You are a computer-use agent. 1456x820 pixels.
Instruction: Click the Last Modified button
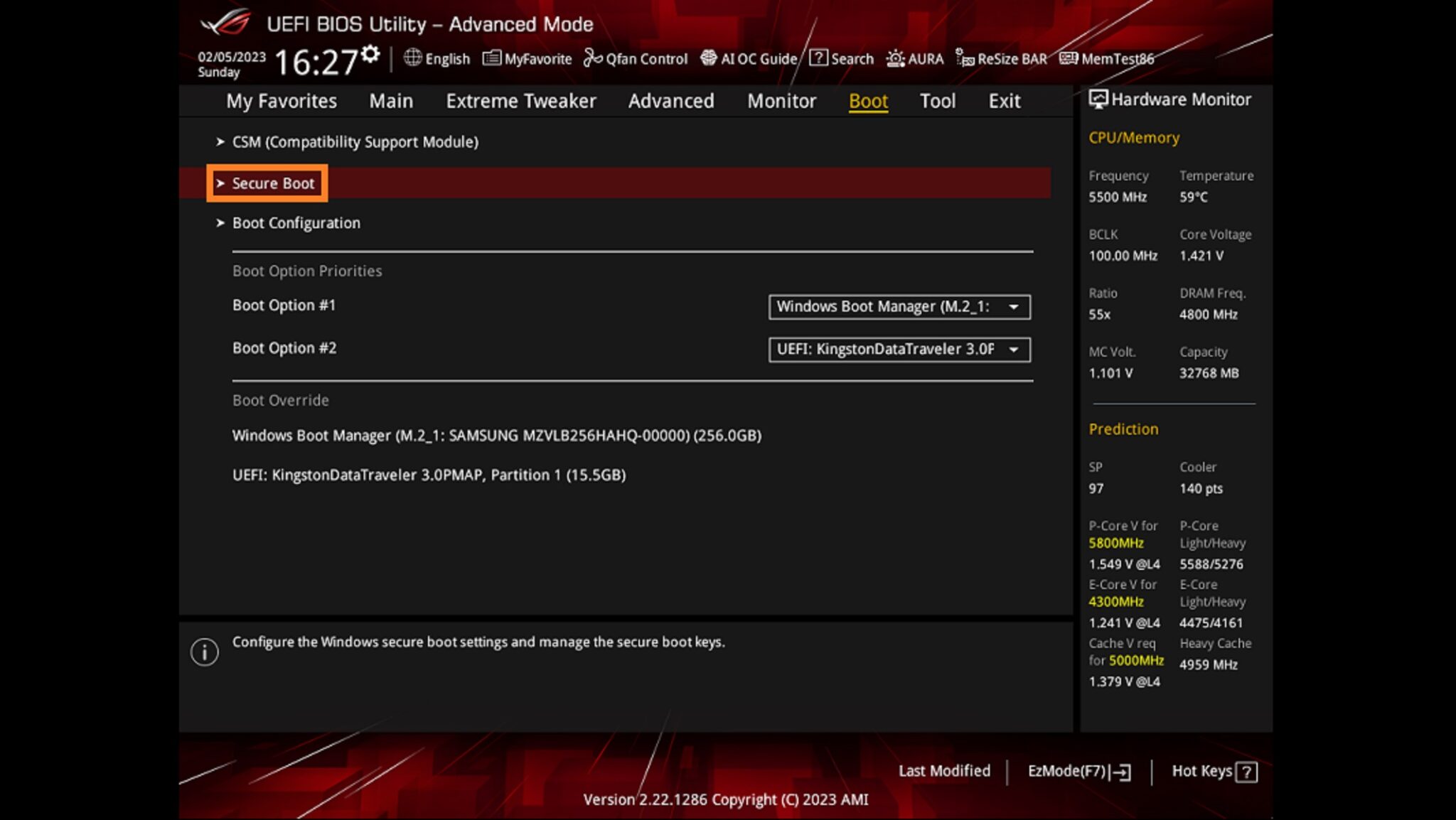coord(943,772)
